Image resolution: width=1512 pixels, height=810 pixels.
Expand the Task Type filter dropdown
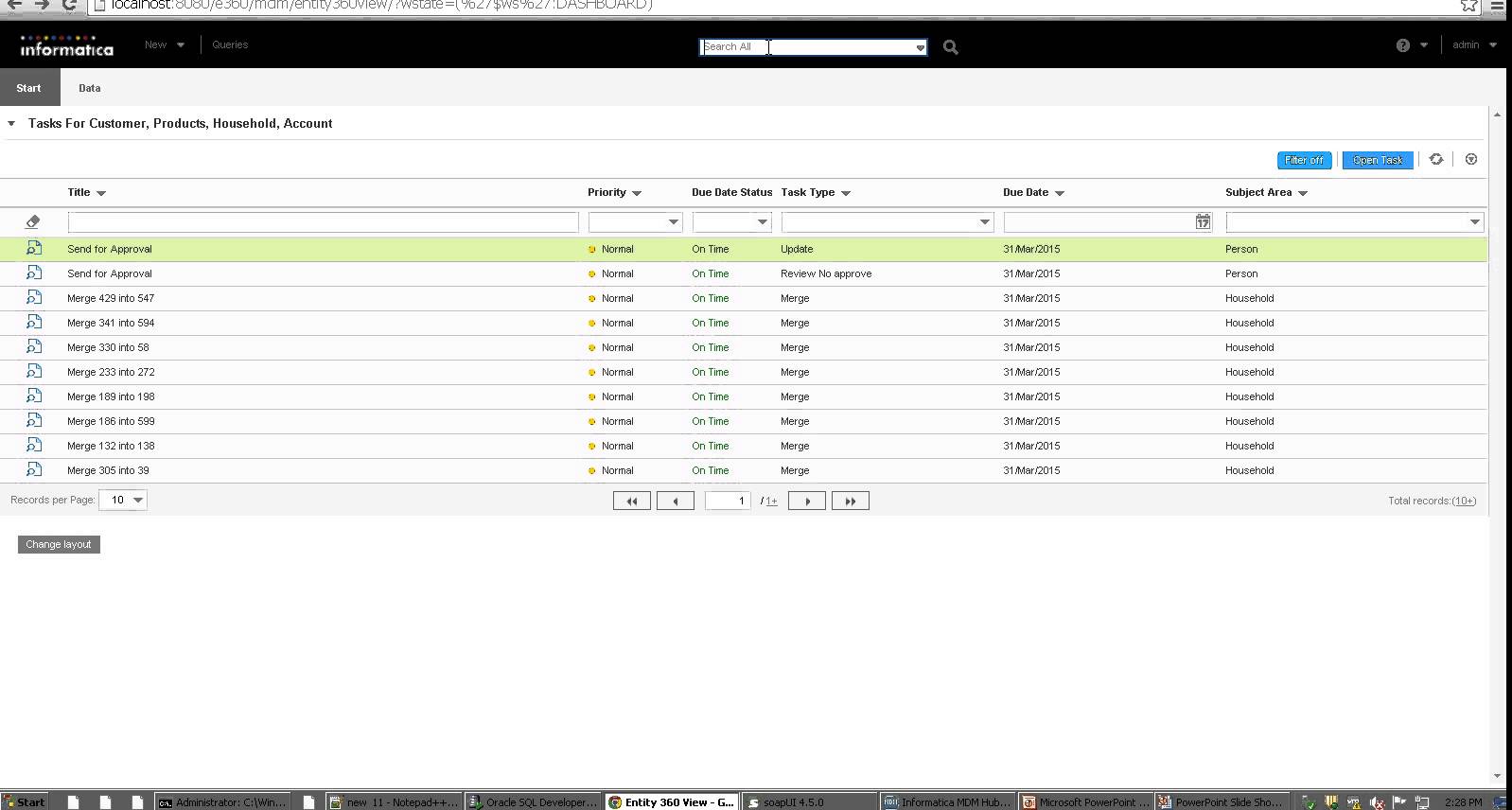[984, 222]
